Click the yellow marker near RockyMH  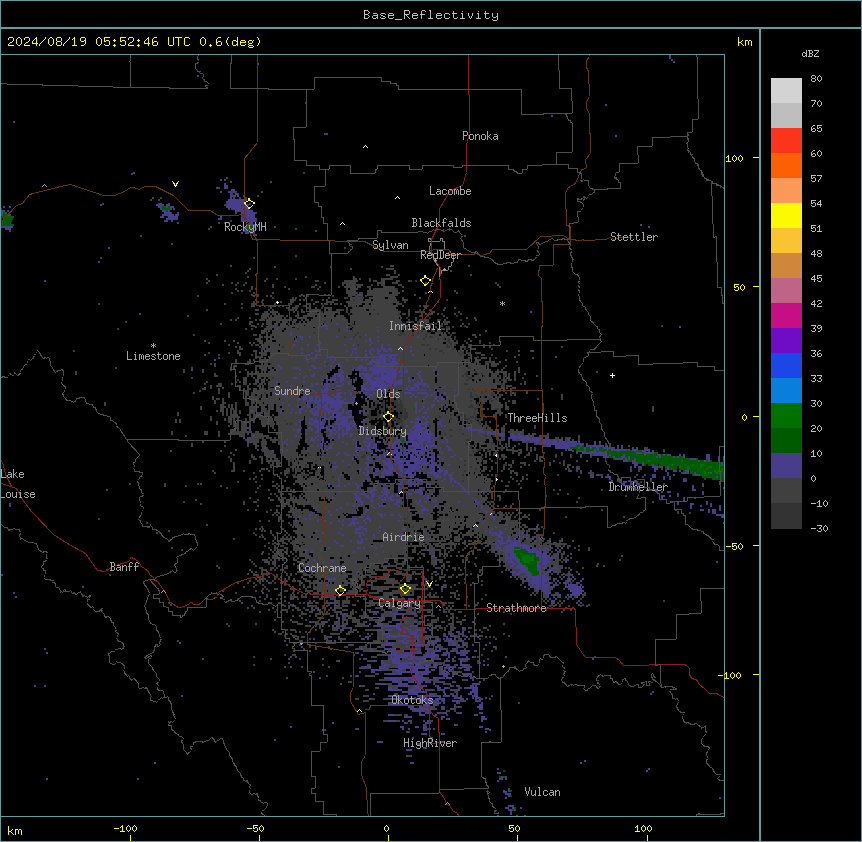[249, 203]
